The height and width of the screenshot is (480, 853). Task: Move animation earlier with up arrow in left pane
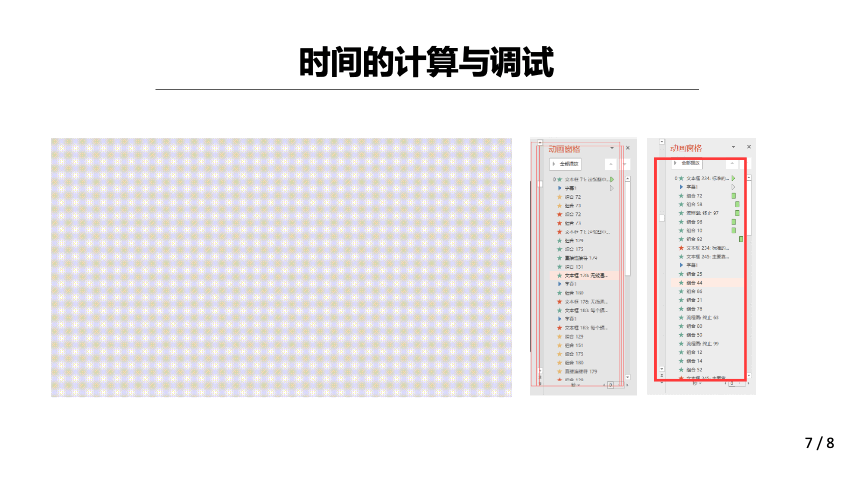611,164
